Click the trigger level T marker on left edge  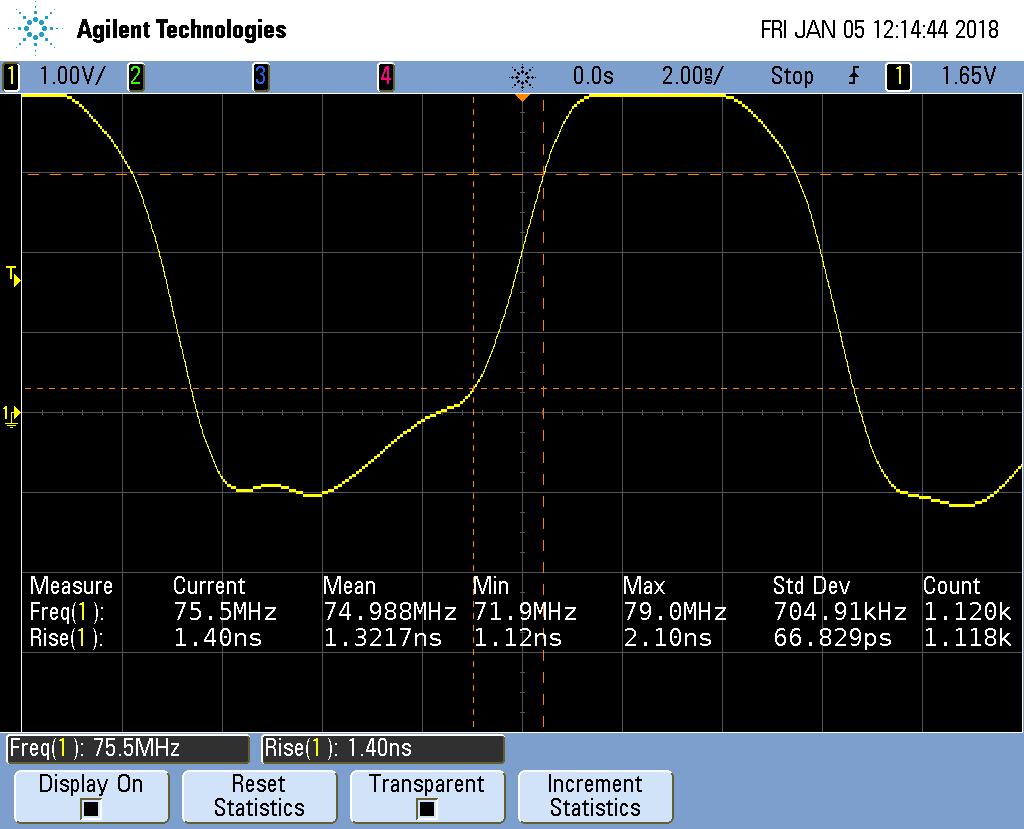[x=12, y=275]
